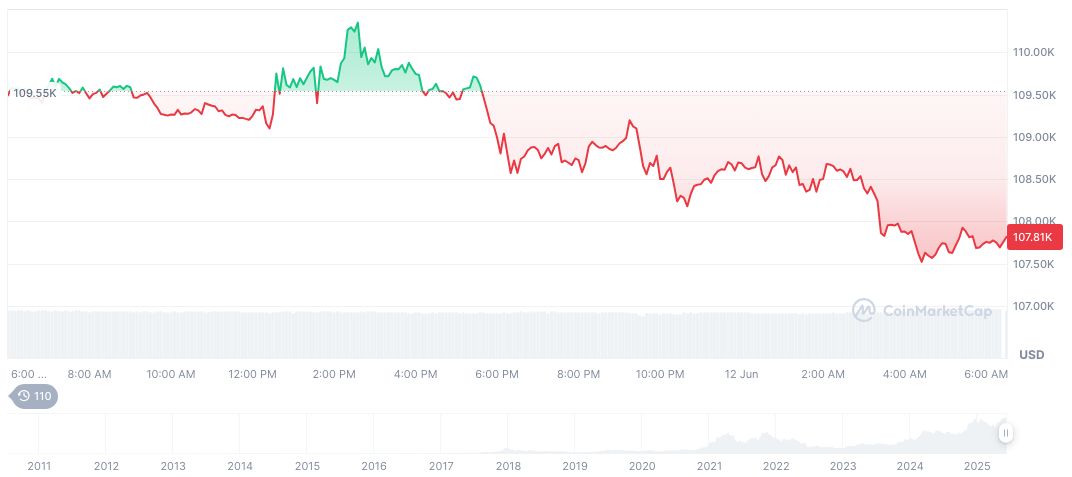Select 2024 on the year navigator
Viewport: 1072px width, 477px height.
point(910,466)
